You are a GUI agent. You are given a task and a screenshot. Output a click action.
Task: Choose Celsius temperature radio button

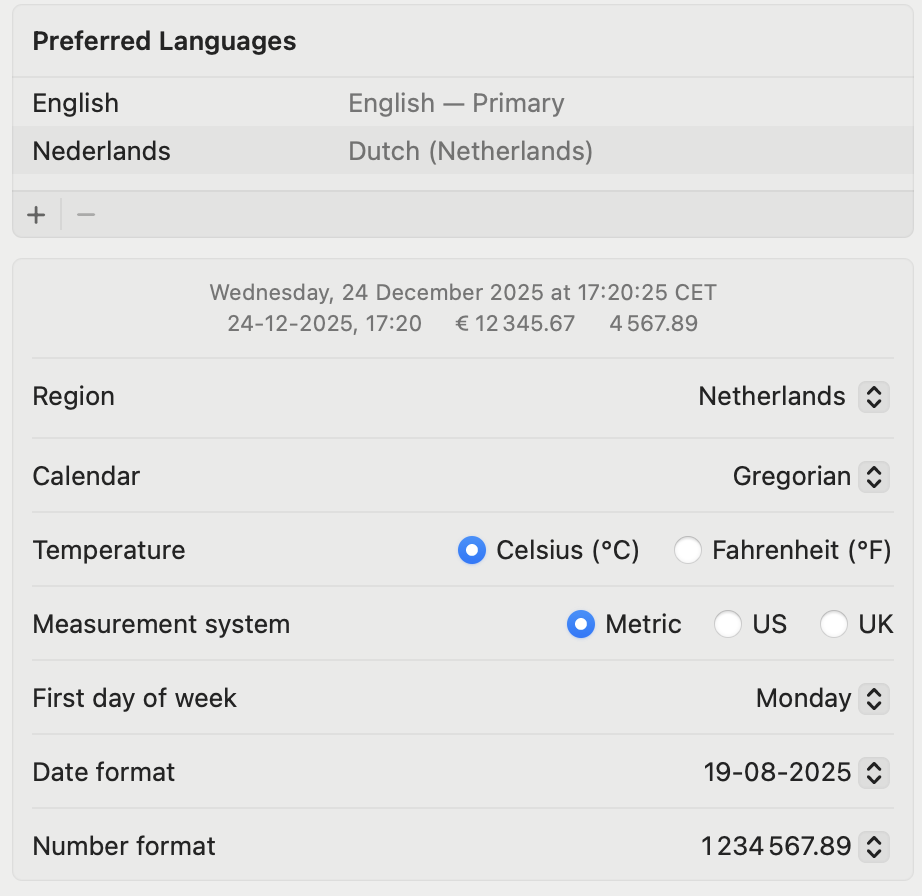point(471,550)
